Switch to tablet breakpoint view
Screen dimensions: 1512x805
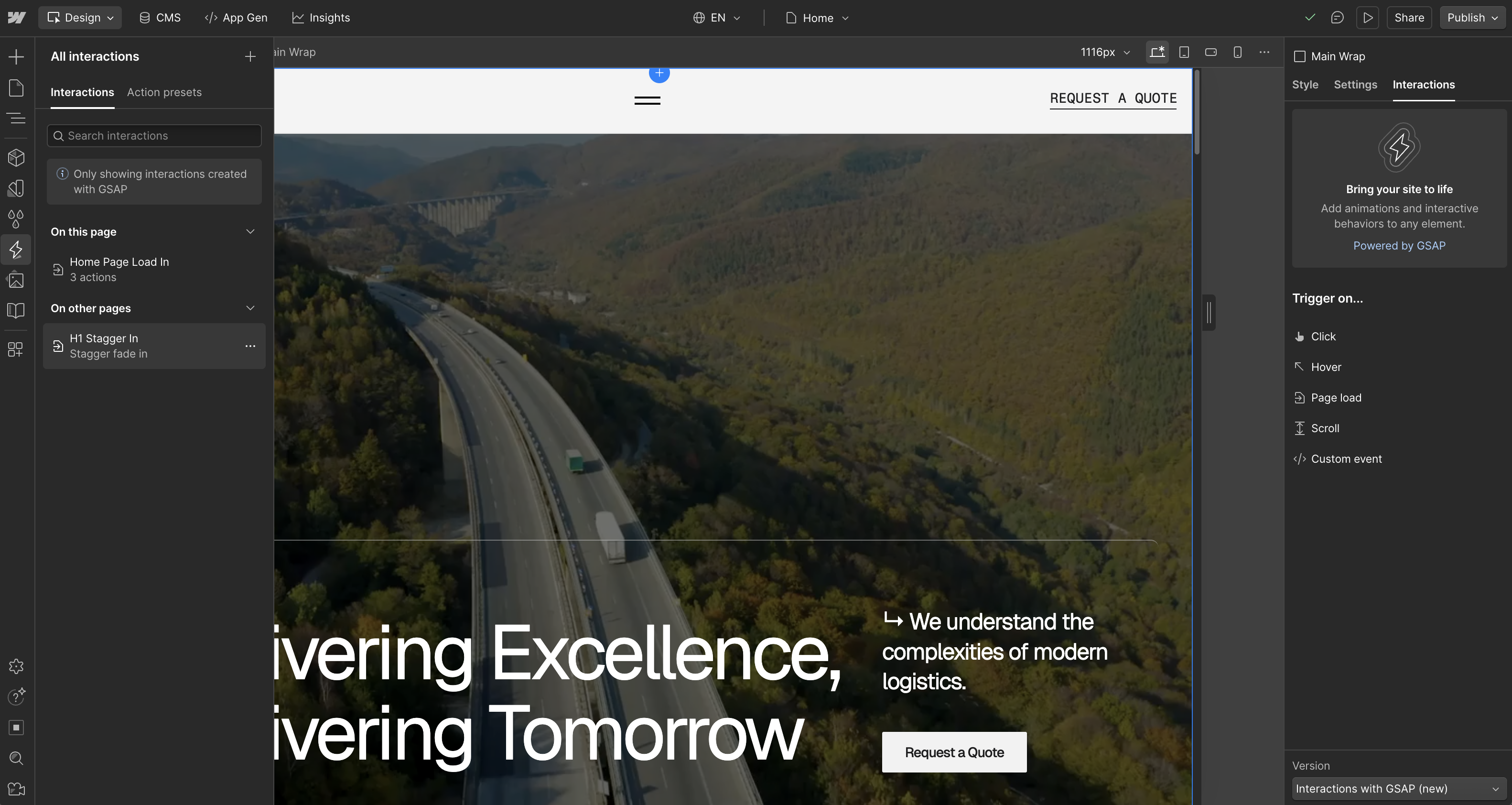pos(1184,52)
